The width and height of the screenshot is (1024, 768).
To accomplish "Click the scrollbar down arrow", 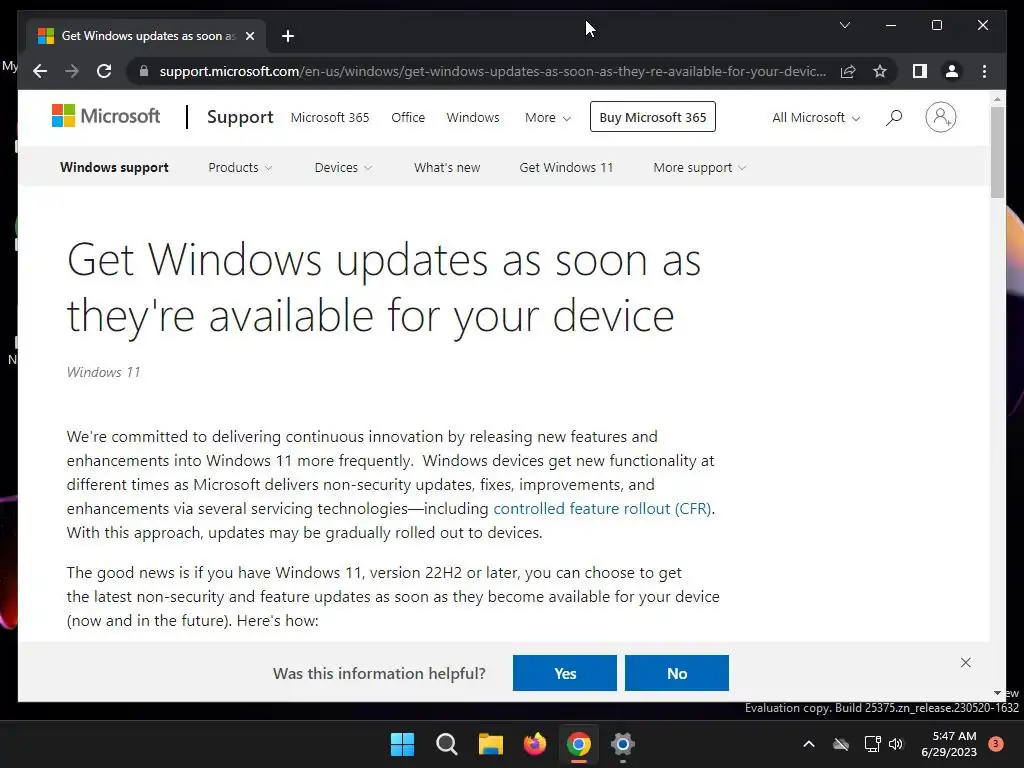I will point(997,693).
